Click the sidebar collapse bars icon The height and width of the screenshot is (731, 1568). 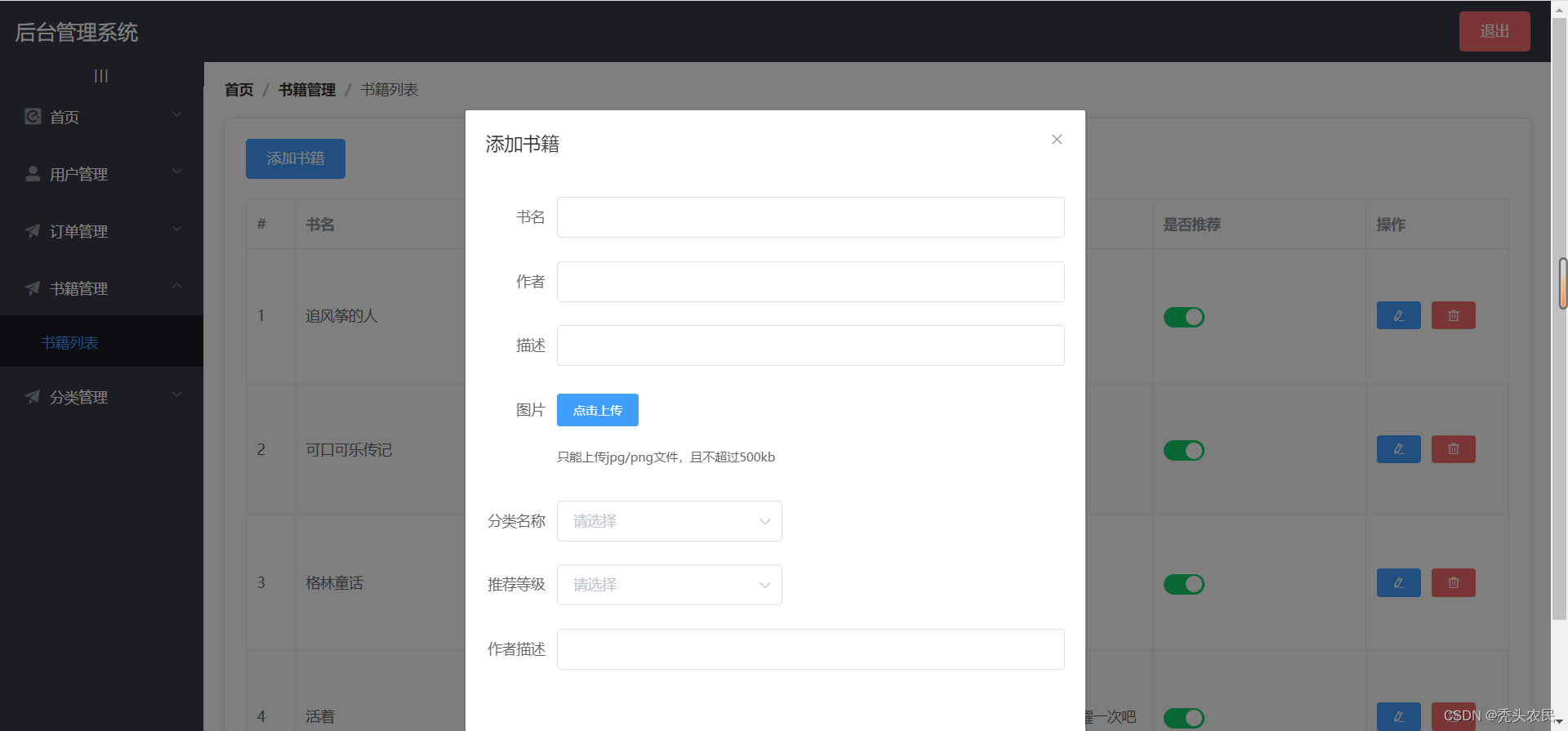[x=101, y=76]
